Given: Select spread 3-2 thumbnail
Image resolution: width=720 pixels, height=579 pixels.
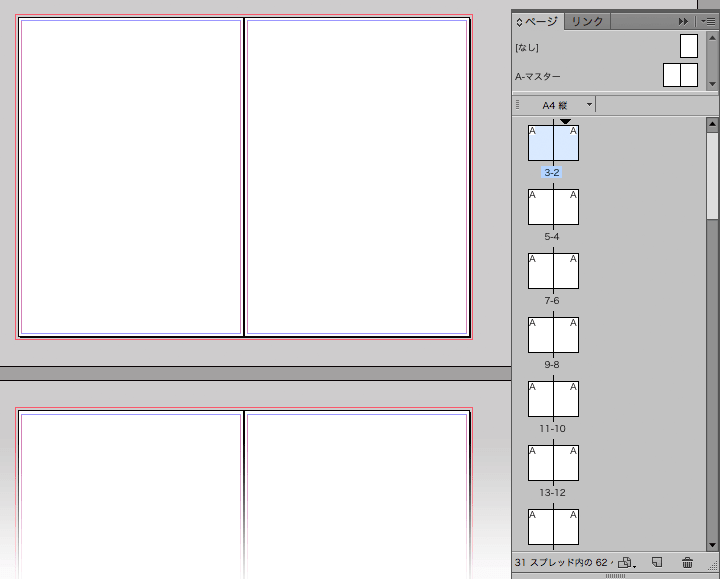Looking at the screenshot, I should [x=553, y=142].
